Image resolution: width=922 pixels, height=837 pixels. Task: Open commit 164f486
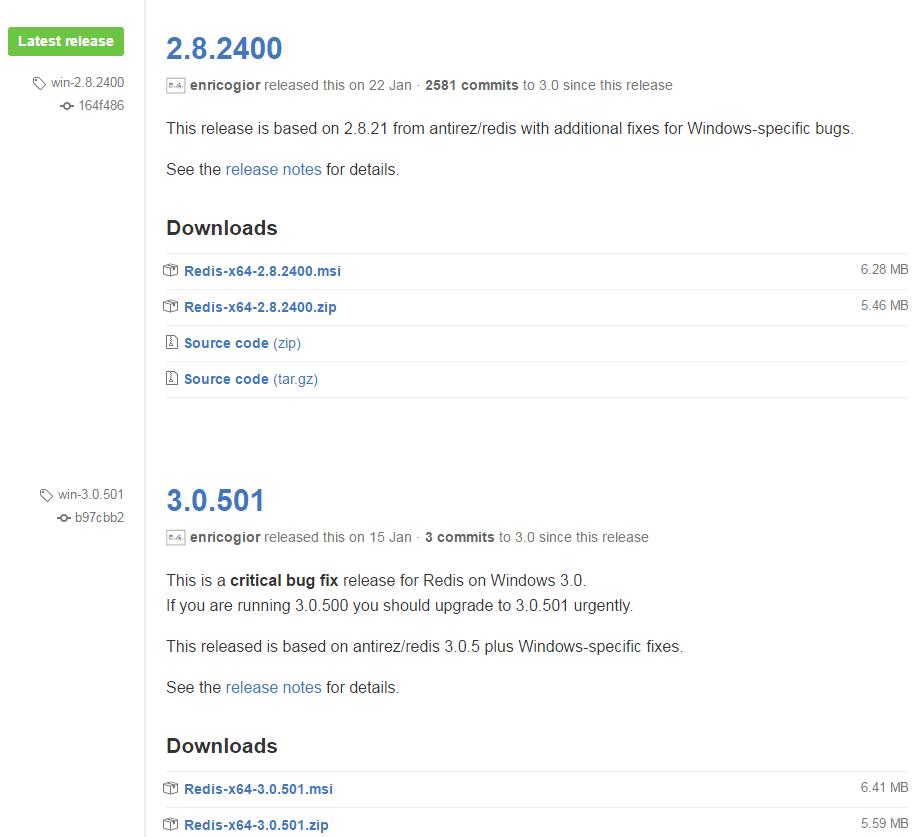pos(101,105)
